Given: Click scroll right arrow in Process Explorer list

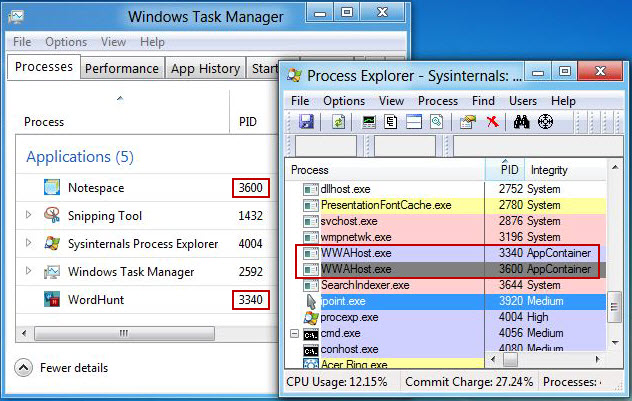Looking at the screenshot, I should coord(597,358).
